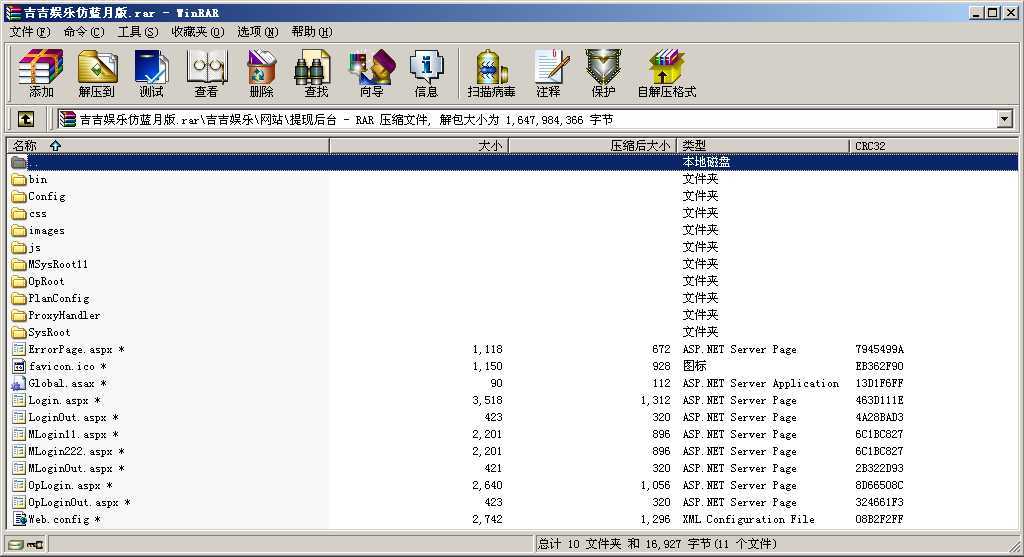The image size is (1024, 557).
Task: Open the 收藏夹 (Favorites) menu
Action: [196, 32]
